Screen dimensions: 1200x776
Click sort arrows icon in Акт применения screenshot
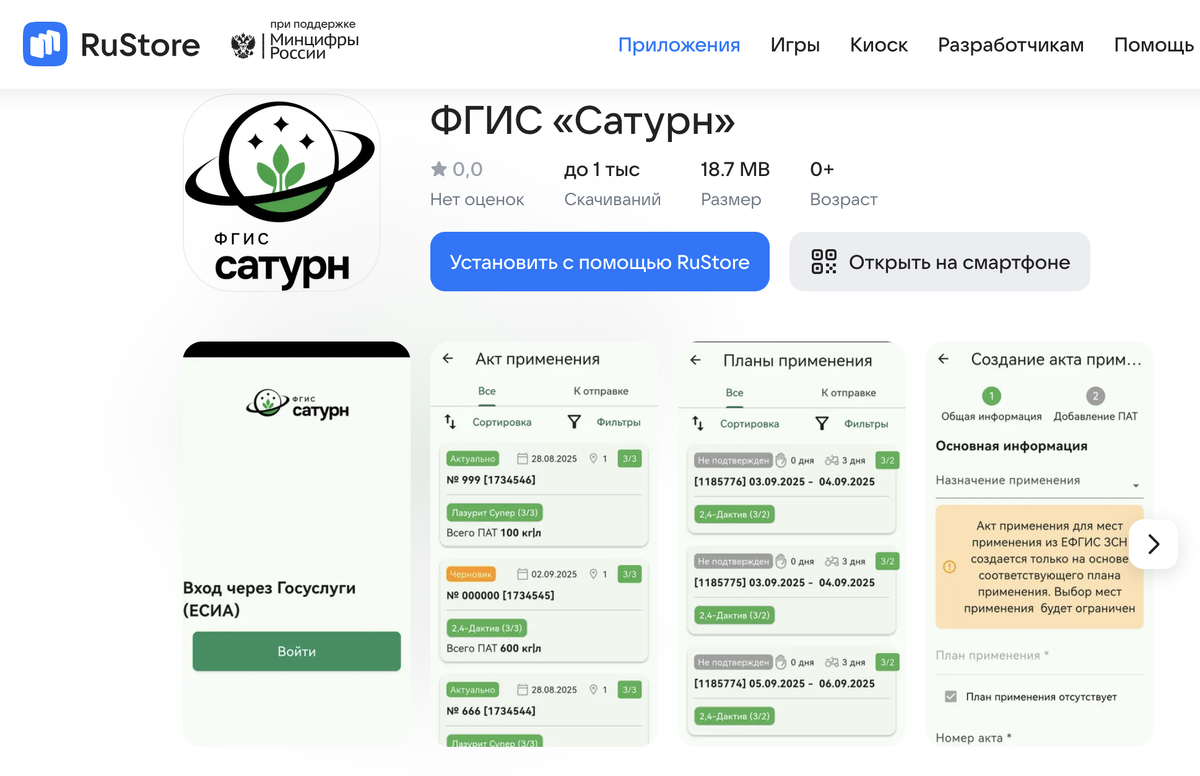[x=451, y=422]
